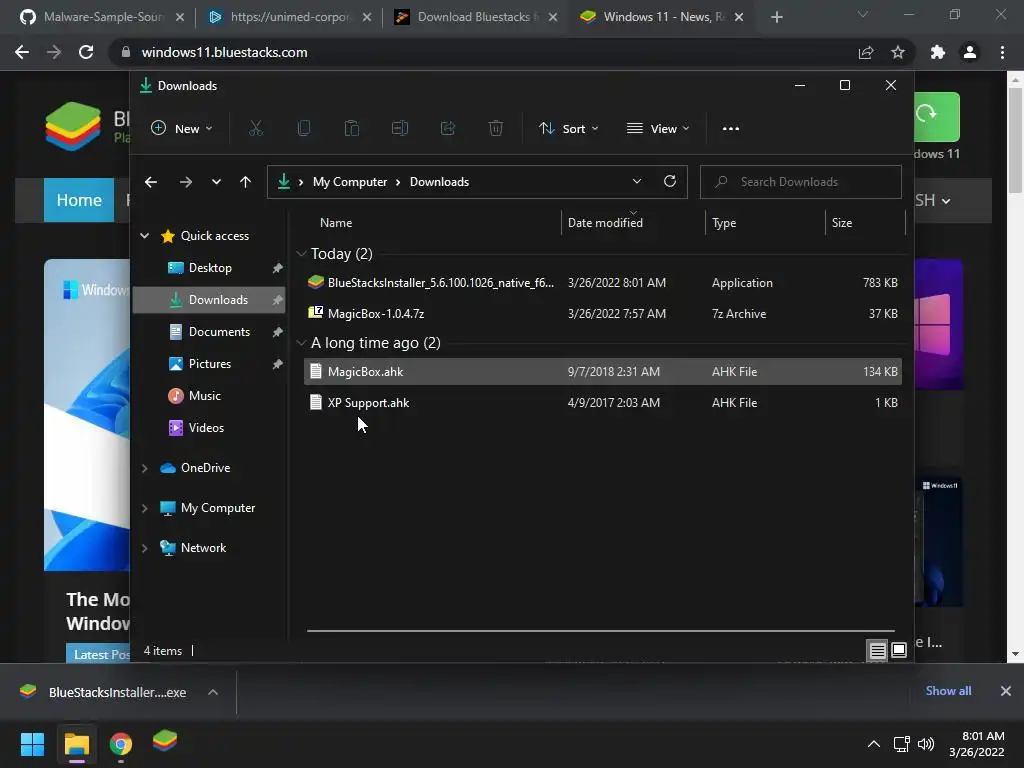The width and height of the screenshot is (1024, 768).
Task: Reload the page in Chrome
Action: [x=86, y=52]
